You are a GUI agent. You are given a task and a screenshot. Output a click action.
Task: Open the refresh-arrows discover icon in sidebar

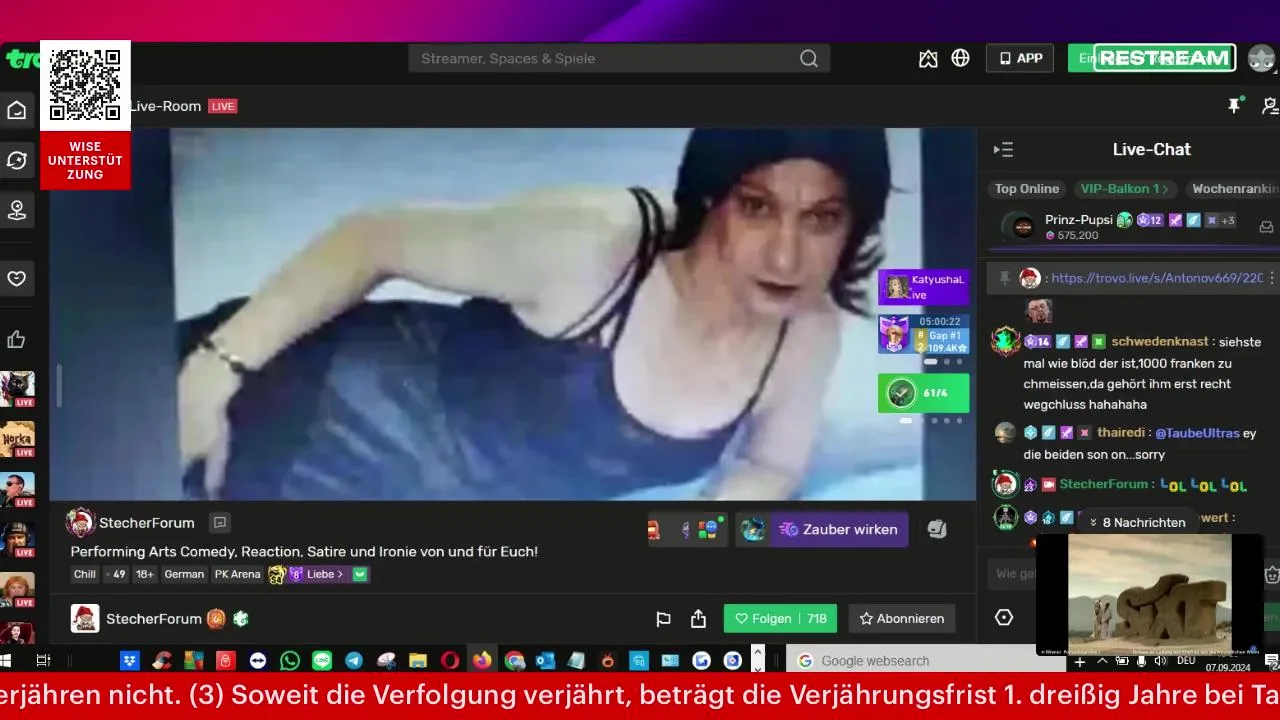pos(17,160)
